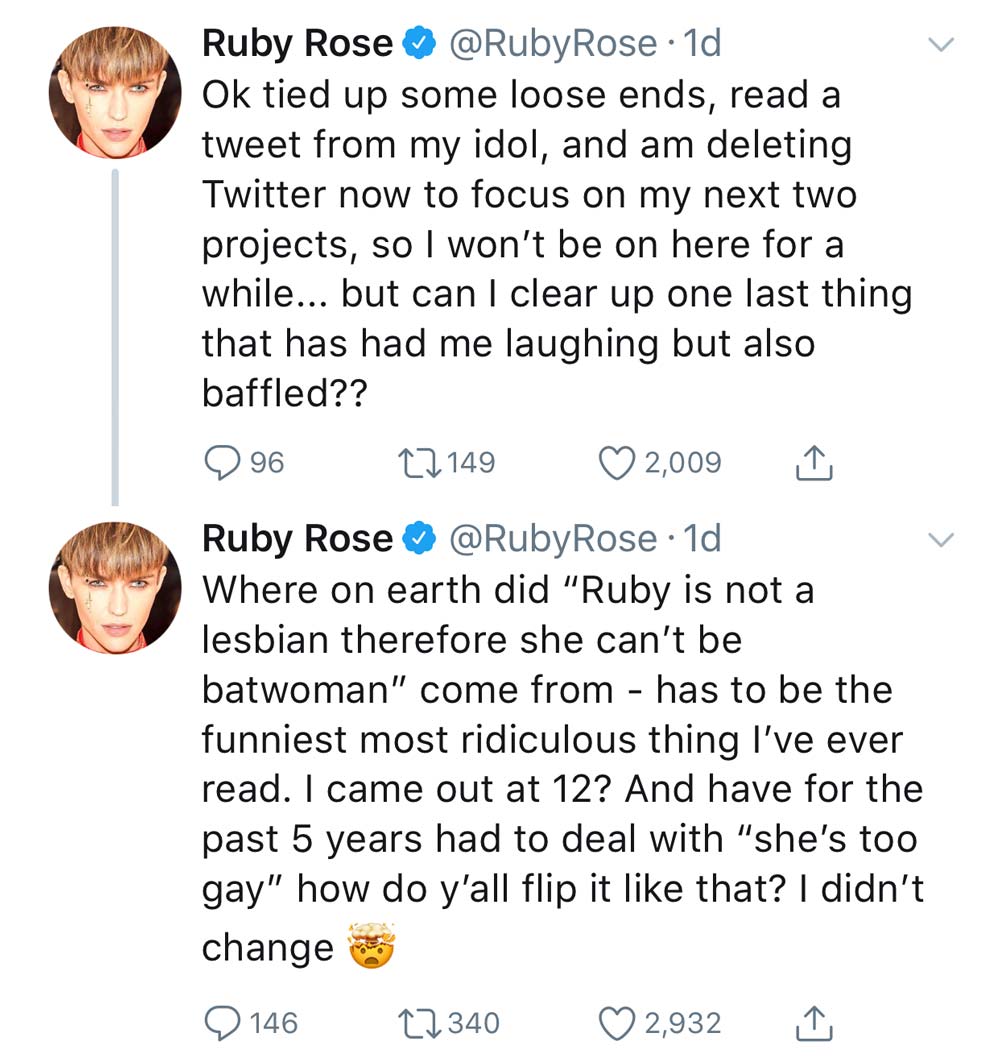Open replies on the tweet with 146 comments
Viewport: 1000px width, 1060px height.
218,1022
